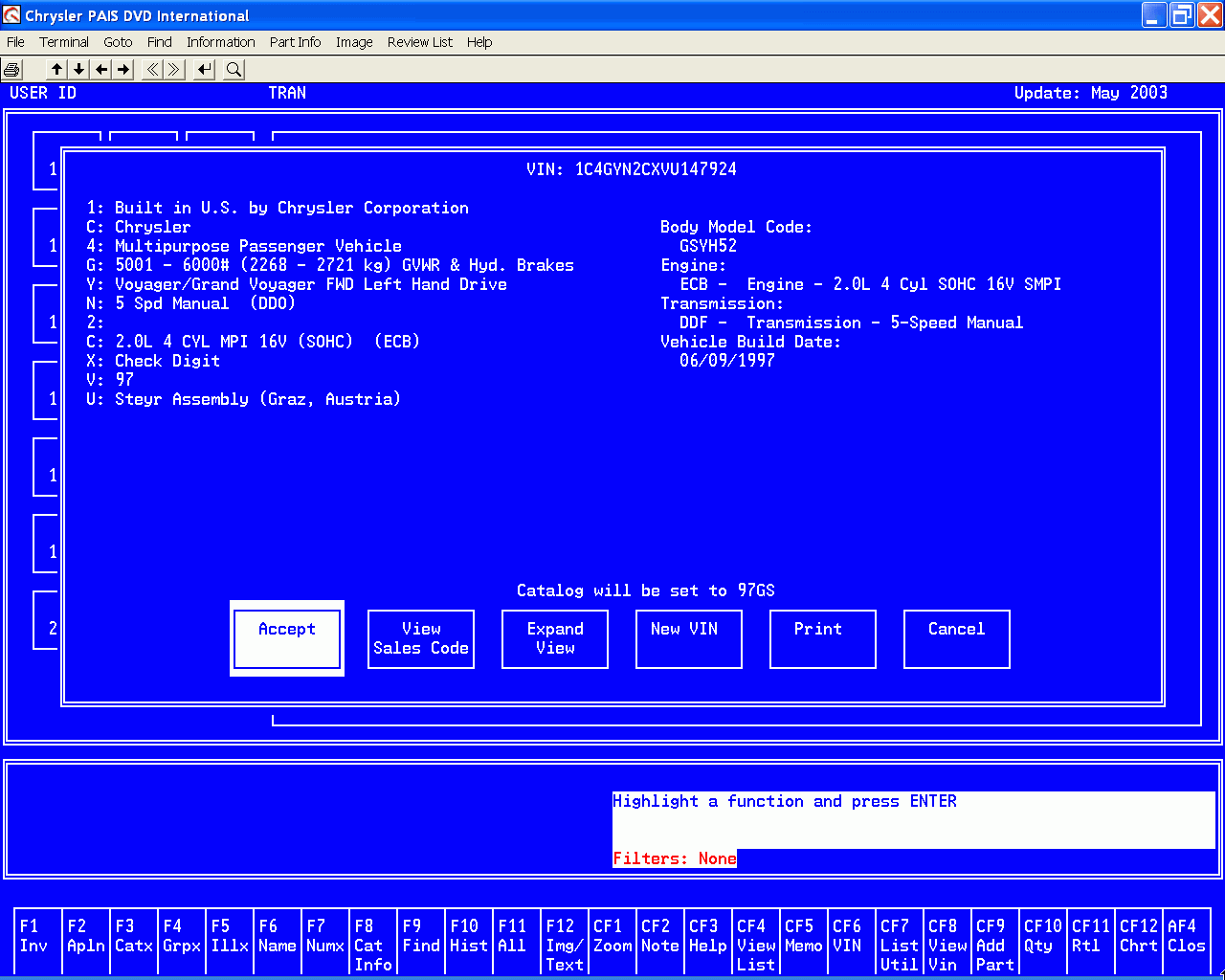
Task: Open the Information menu
Action: (221, 42)
